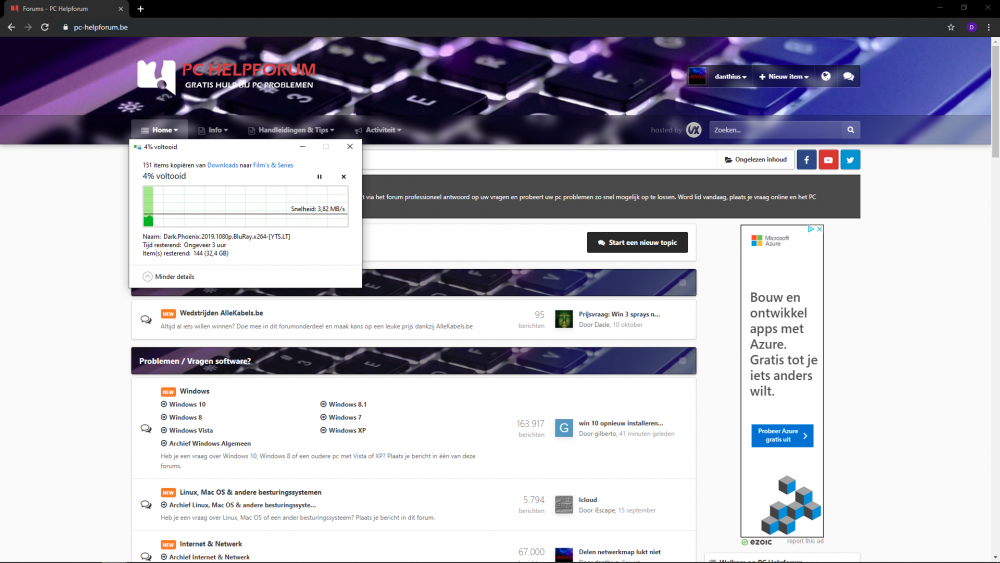Open the Windows XP subforum
The image size is (1000, 563).
coord(347,430)
